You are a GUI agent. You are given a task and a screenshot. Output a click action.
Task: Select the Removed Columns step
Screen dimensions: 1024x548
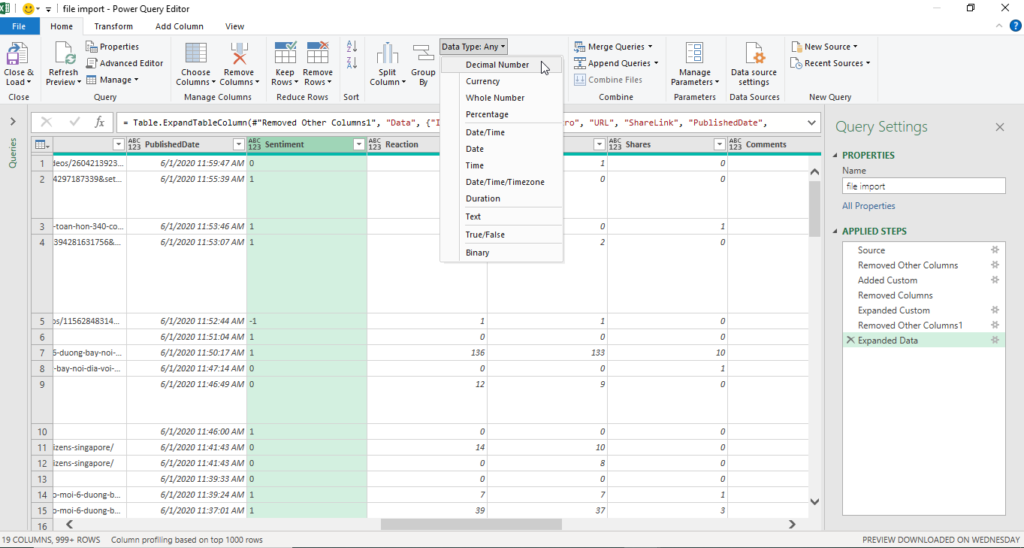895,295
